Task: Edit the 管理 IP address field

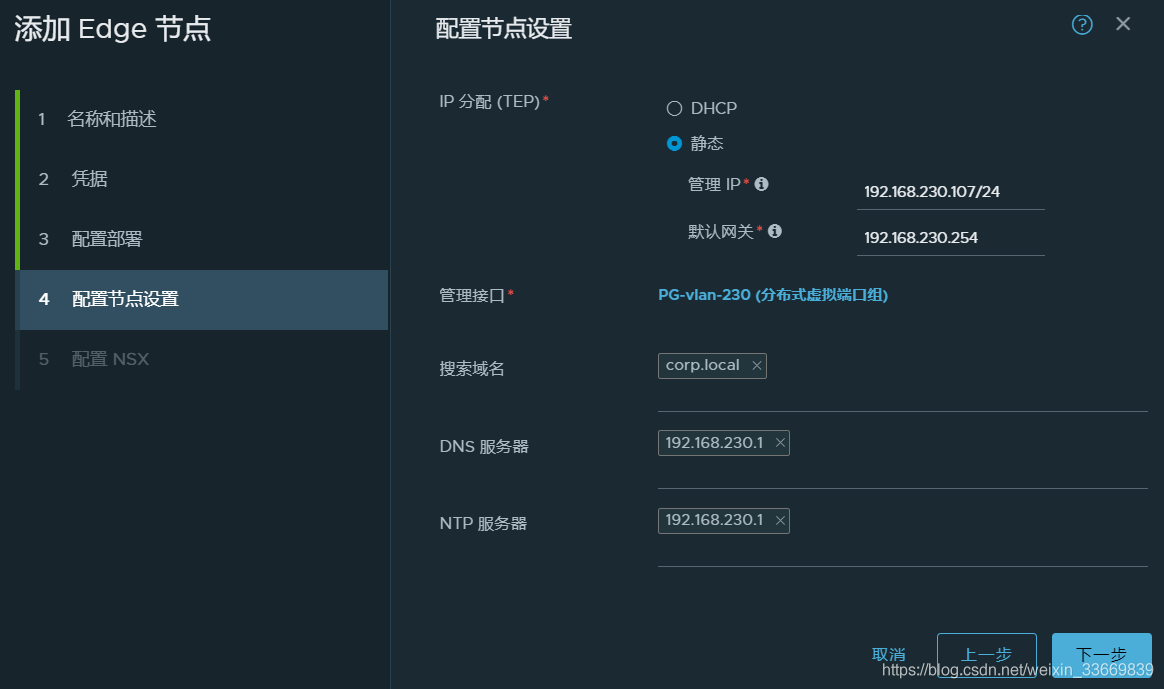Action: pyautogui.click(x=950, y=191)
